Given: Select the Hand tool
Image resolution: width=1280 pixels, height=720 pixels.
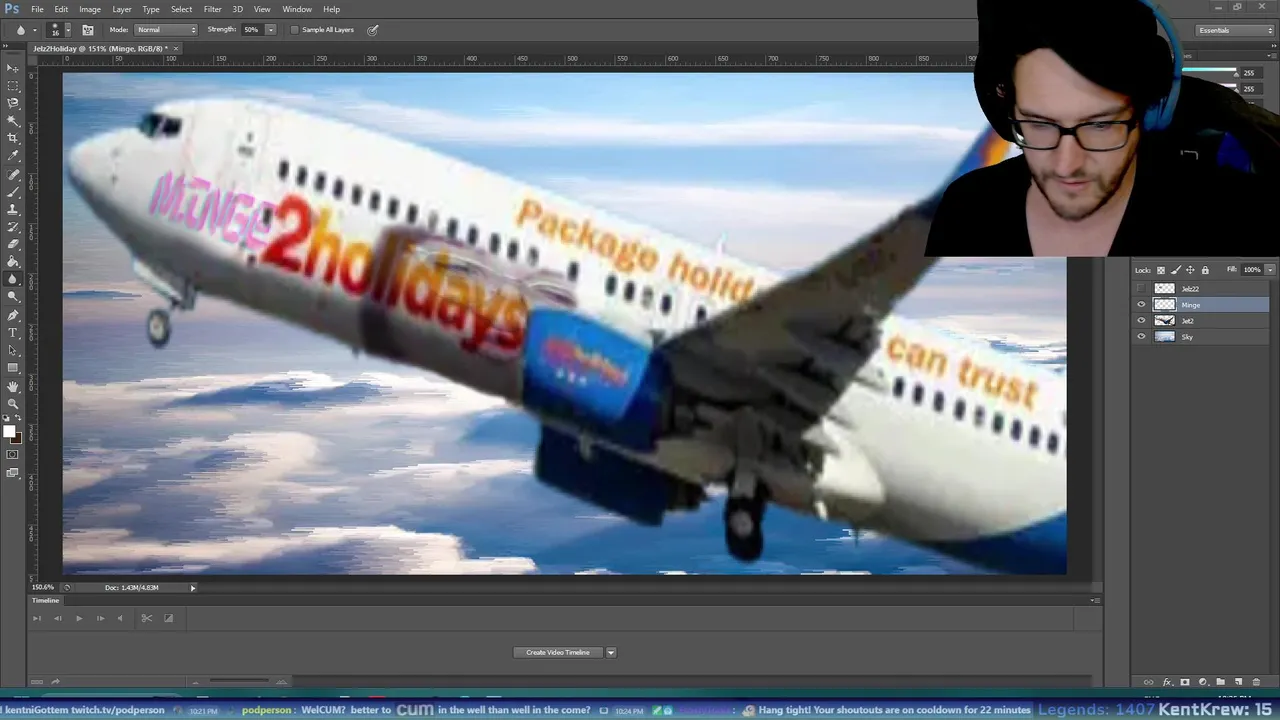Looking at the screenshot, I should pos(13,386).
